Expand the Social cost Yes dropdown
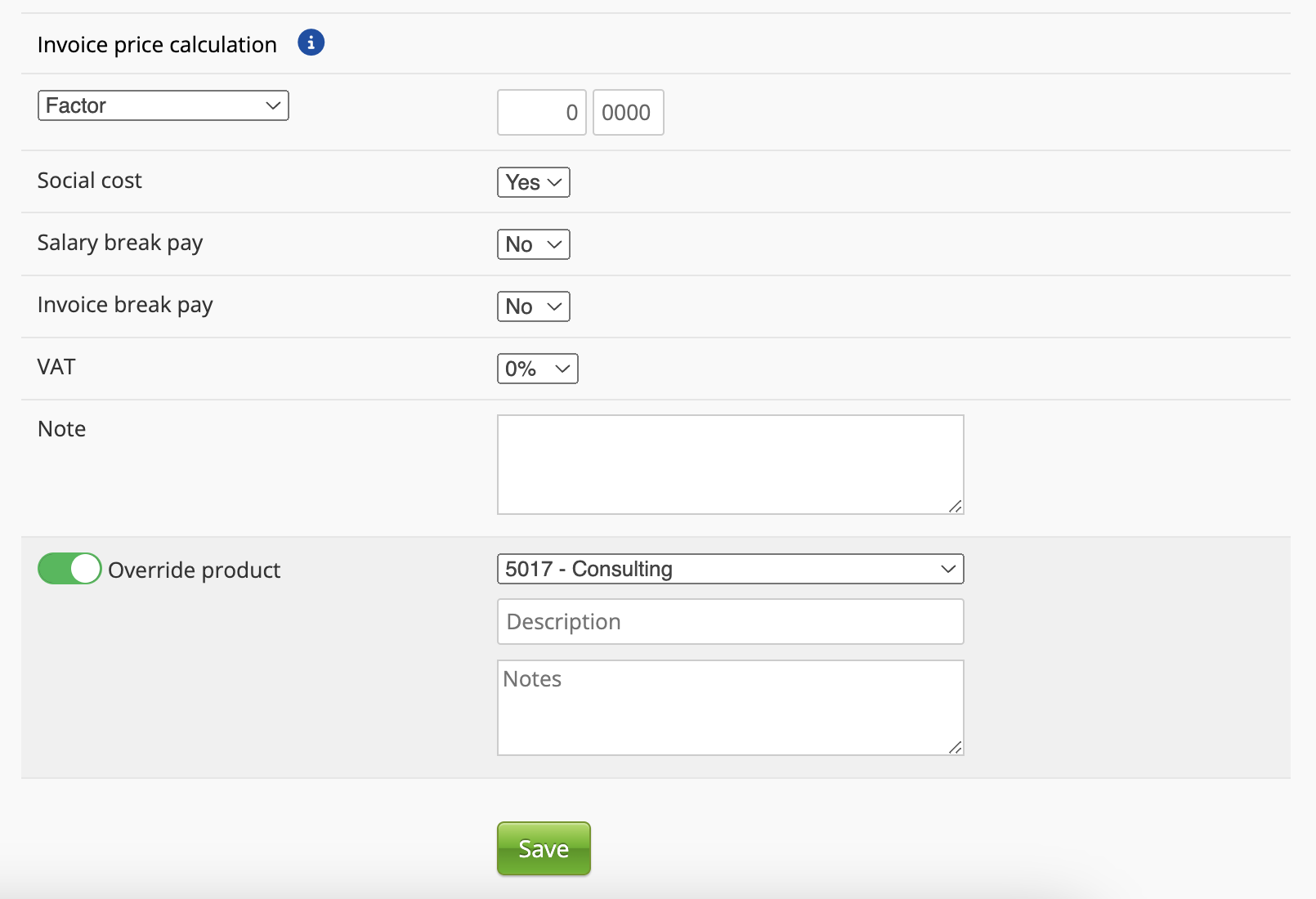This screenshot has width=1316, height=899. tap(533, 182)
